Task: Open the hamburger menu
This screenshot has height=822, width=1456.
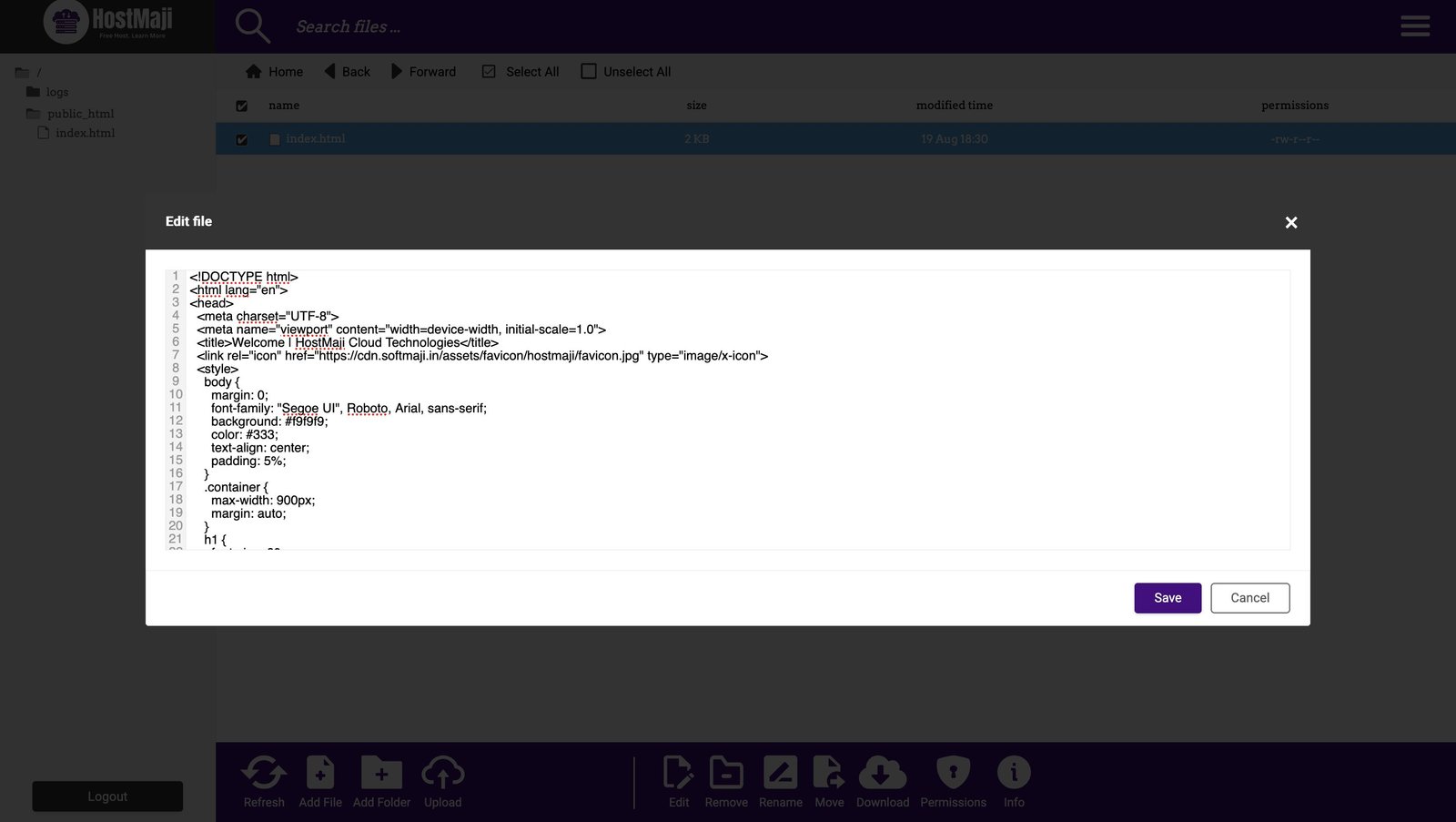Action: click(x=1414, y=26)
